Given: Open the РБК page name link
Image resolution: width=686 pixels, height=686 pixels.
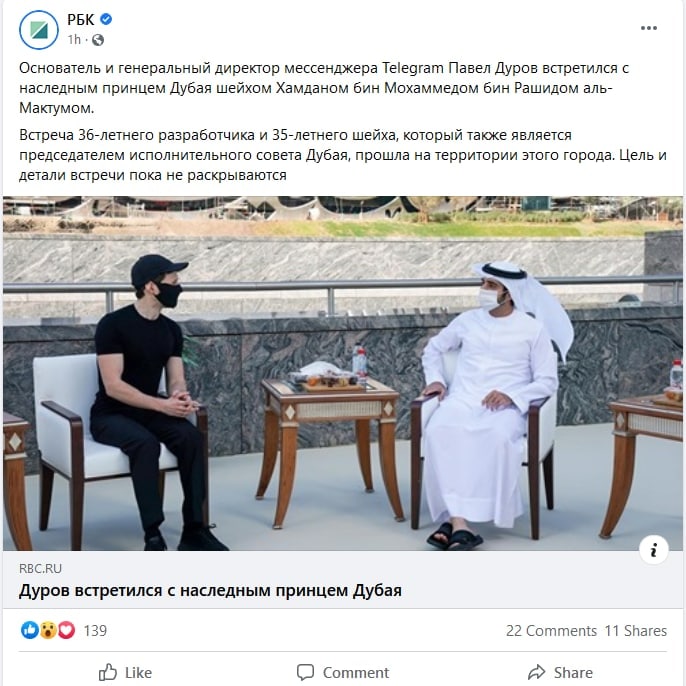Looking at the screenshot, I should [80, 20].
